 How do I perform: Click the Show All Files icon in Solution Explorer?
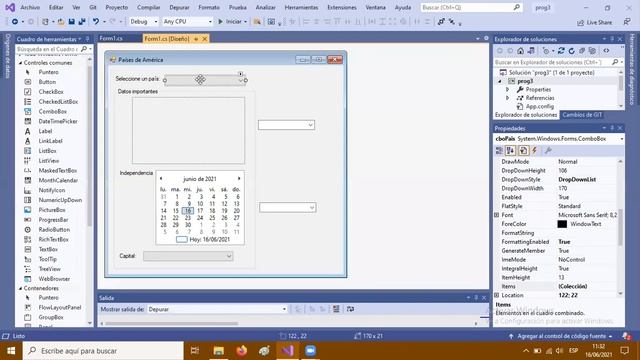tap(592, 51)
